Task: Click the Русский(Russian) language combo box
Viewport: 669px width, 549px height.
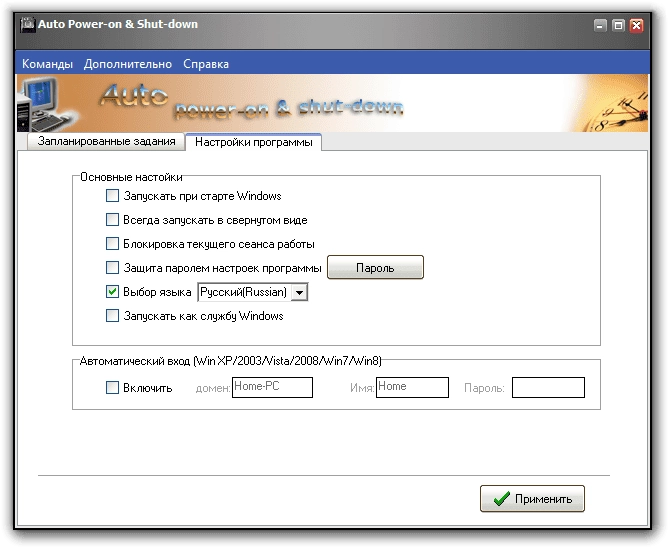Action: (252, 292)
